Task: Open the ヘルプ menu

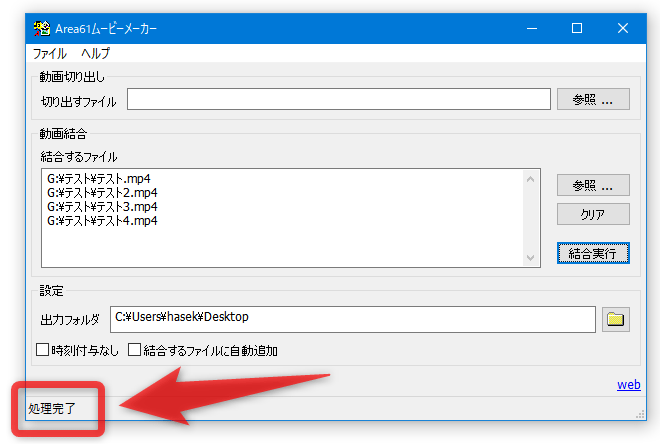Action: (x=95, y=53)
